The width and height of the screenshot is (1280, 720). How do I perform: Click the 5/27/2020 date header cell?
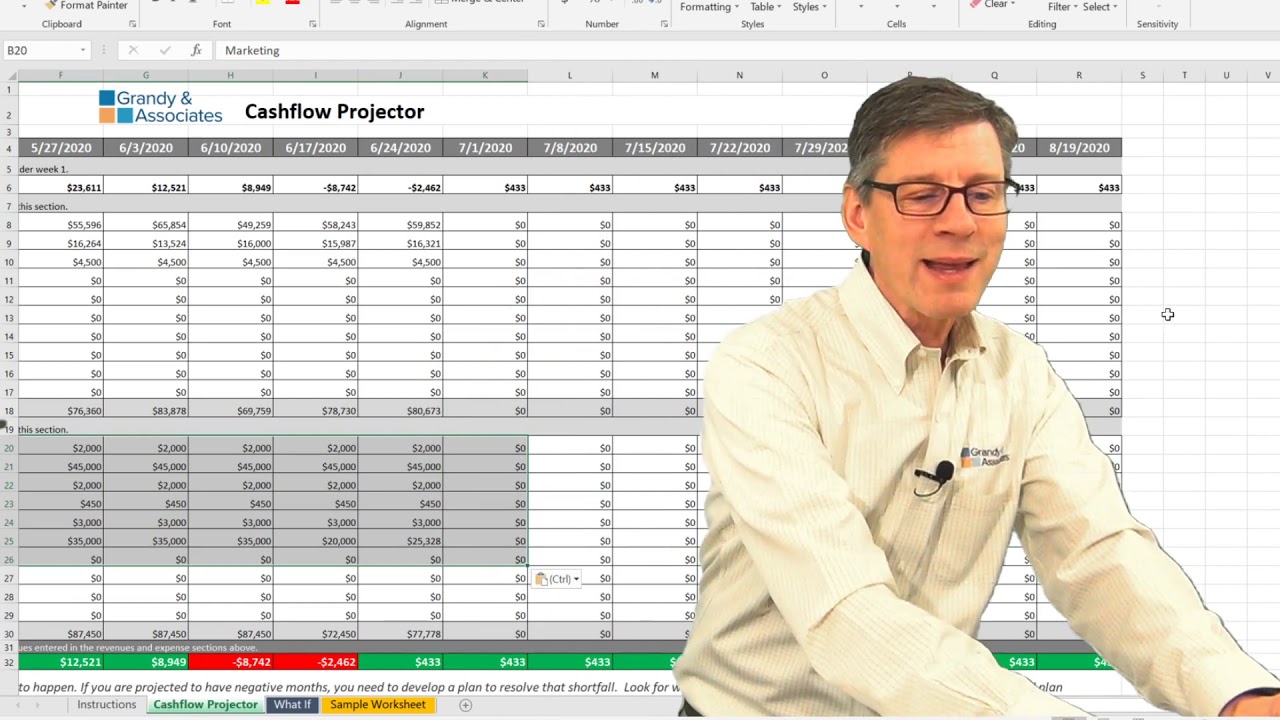point(61,147)
